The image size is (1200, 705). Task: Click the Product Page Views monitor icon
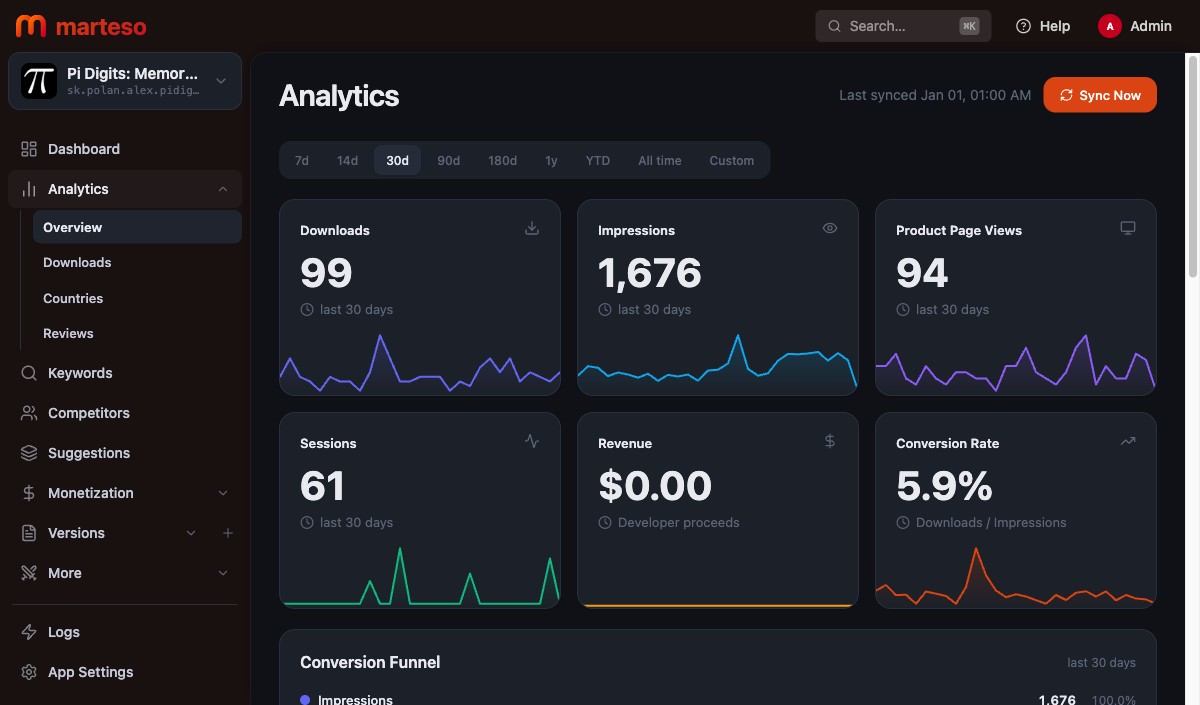pos(1128,228)
